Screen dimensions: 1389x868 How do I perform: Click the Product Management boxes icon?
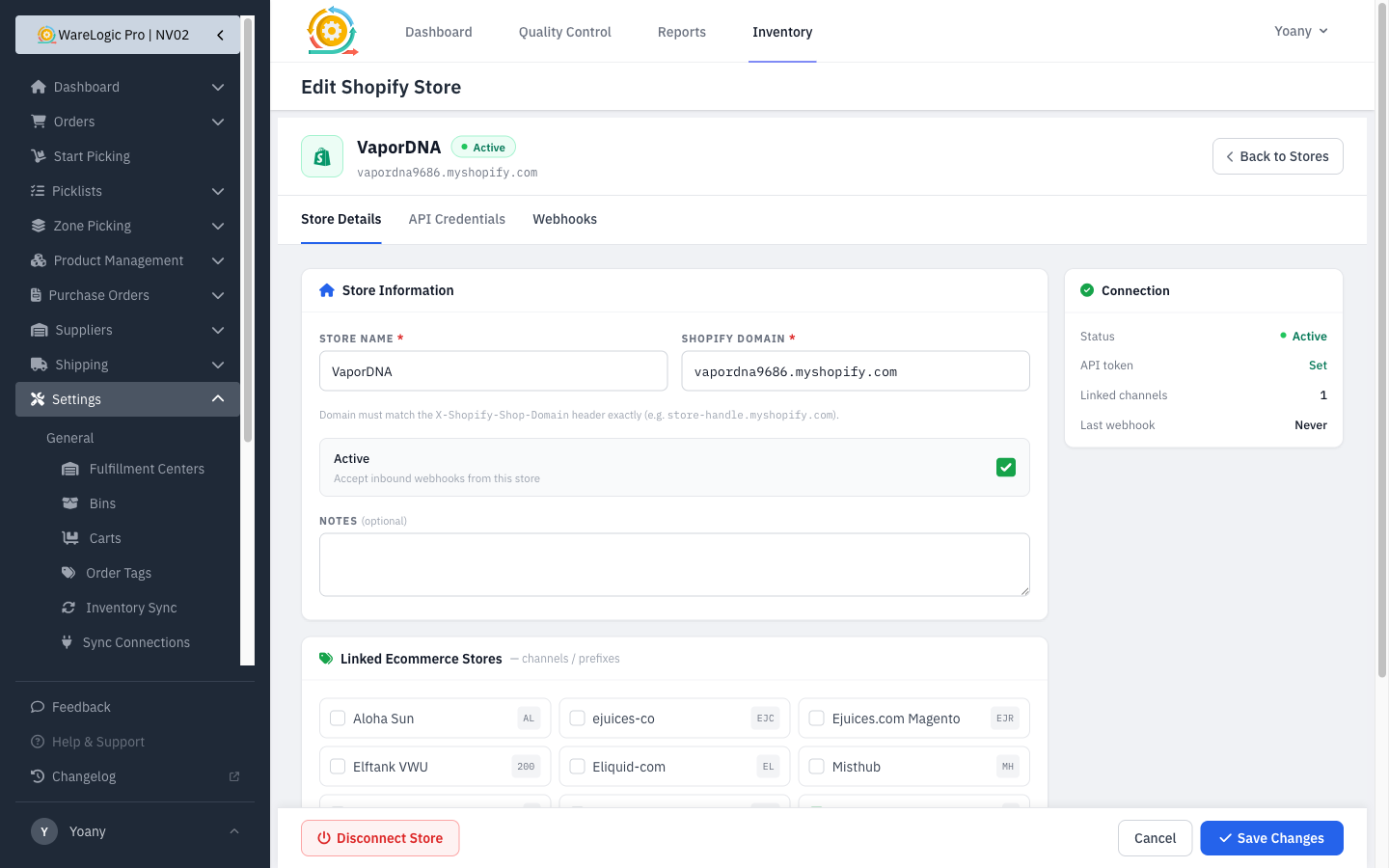tap(39, 260)
